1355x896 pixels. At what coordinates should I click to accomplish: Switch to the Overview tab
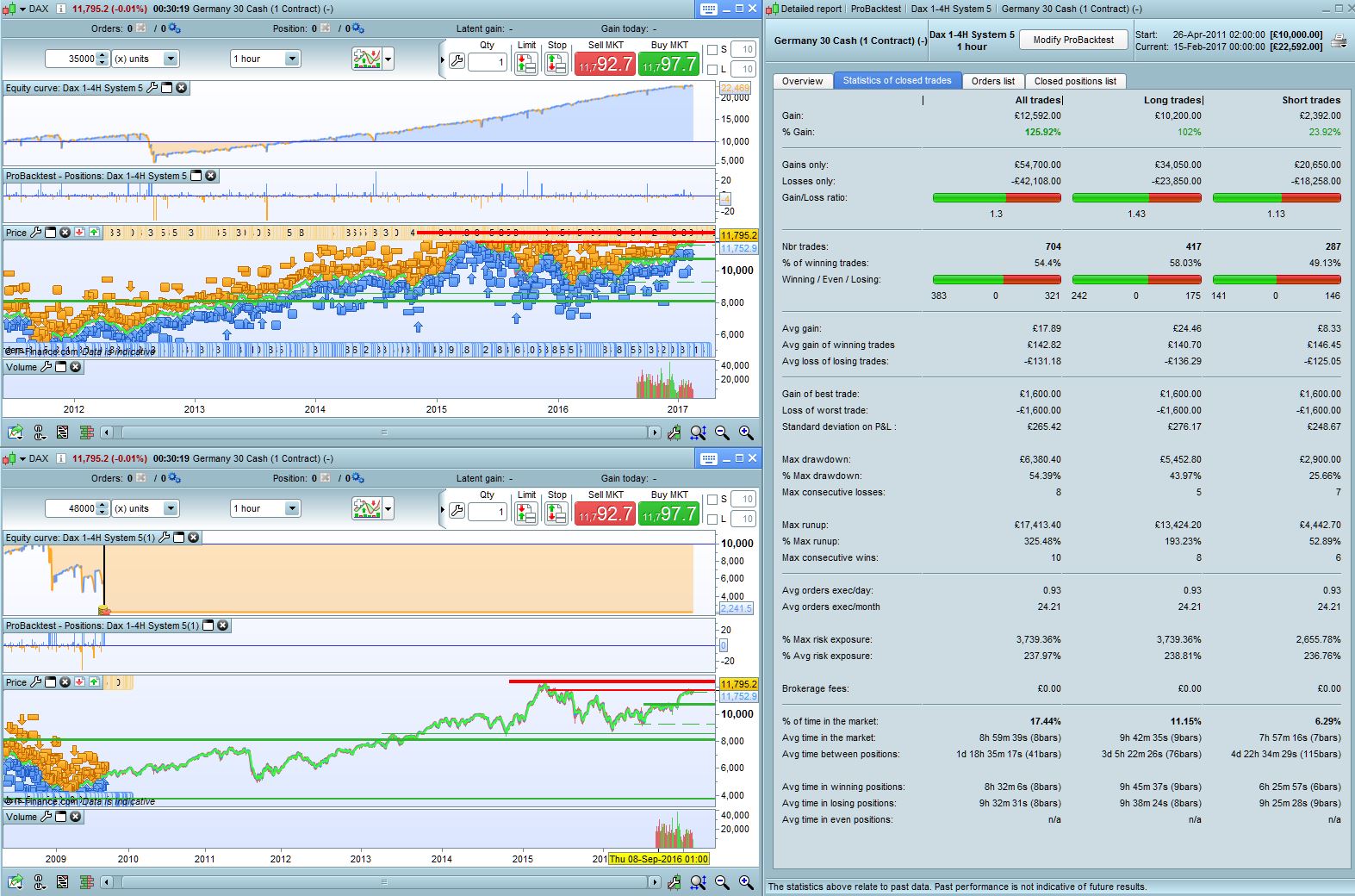point(803,81)
